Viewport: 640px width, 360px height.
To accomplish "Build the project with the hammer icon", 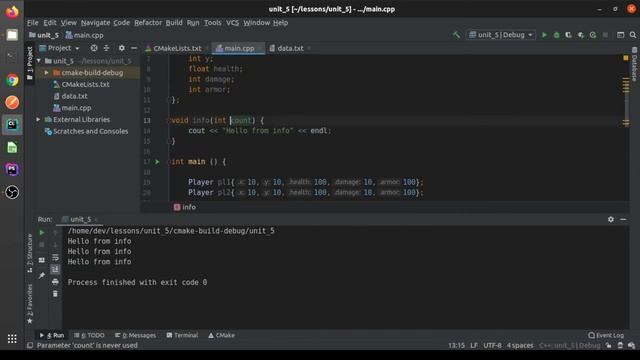I will tap(456, 35).
